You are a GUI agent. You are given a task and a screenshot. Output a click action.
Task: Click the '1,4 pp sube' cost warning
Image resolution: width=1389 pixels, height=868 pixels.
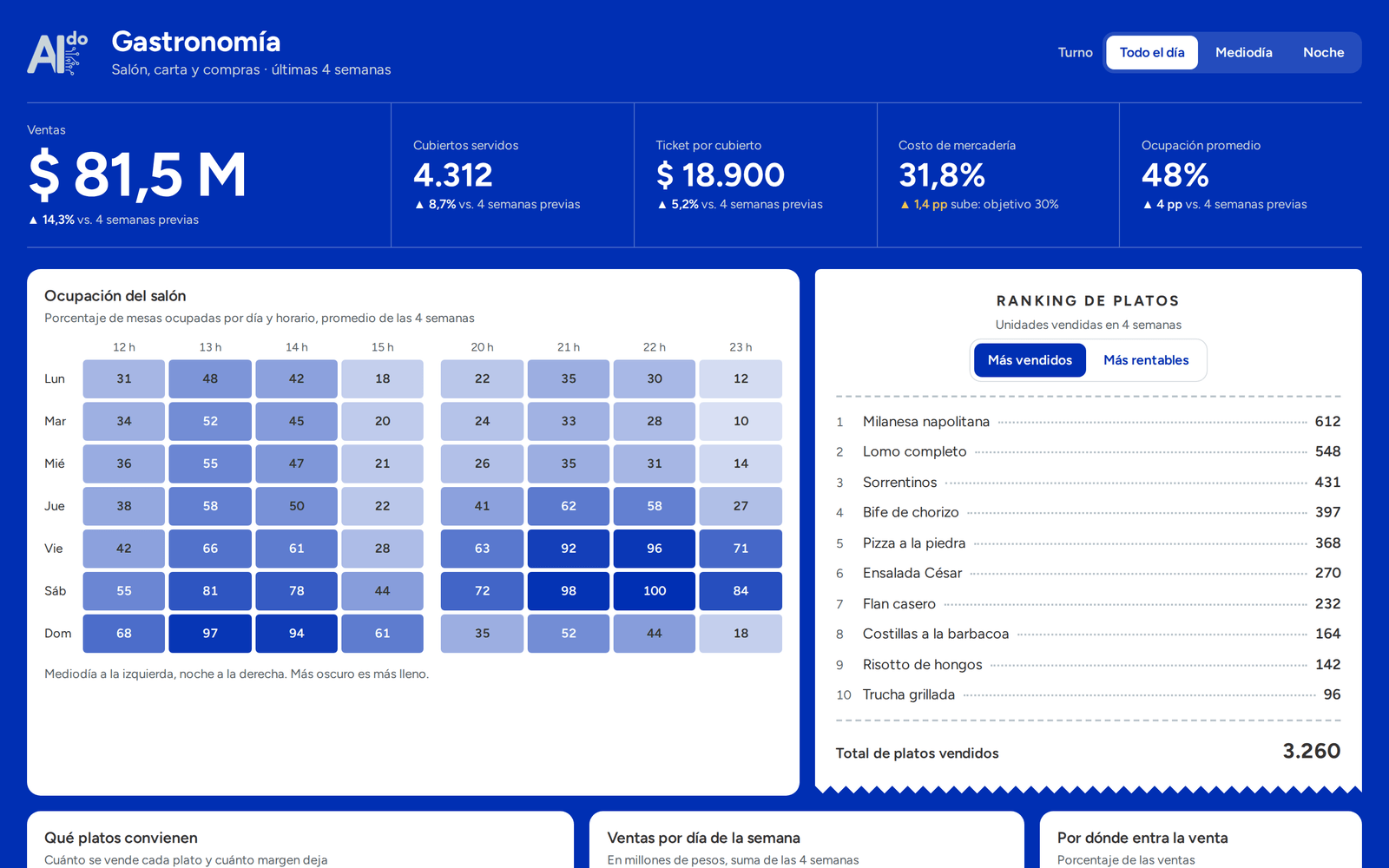pos(979,205)
